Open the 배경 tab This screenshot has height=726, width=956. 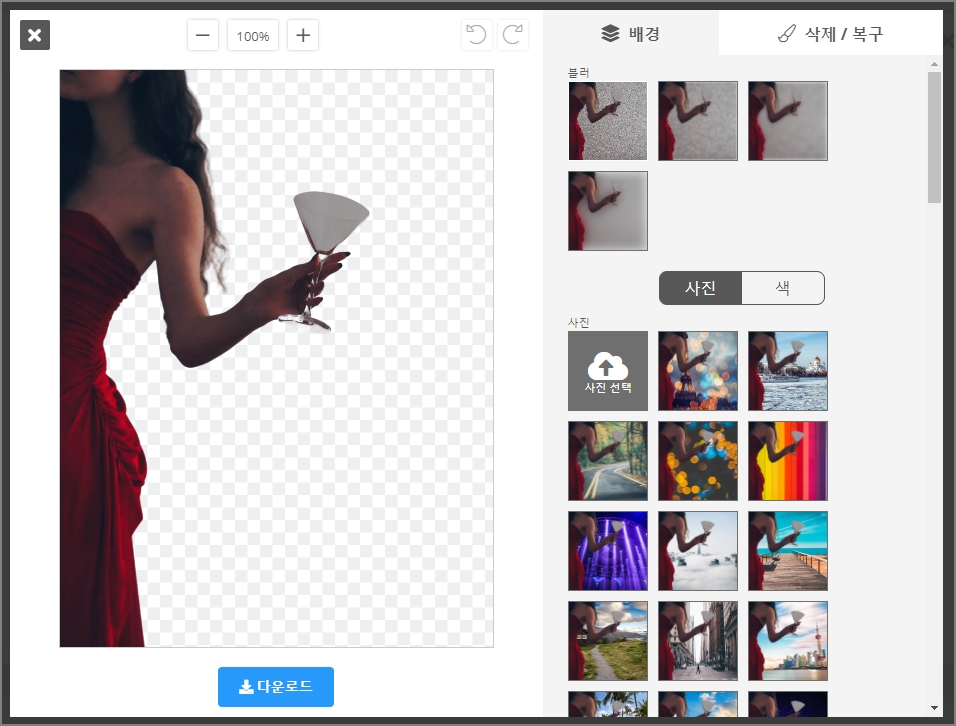click(x=630, y=33)
